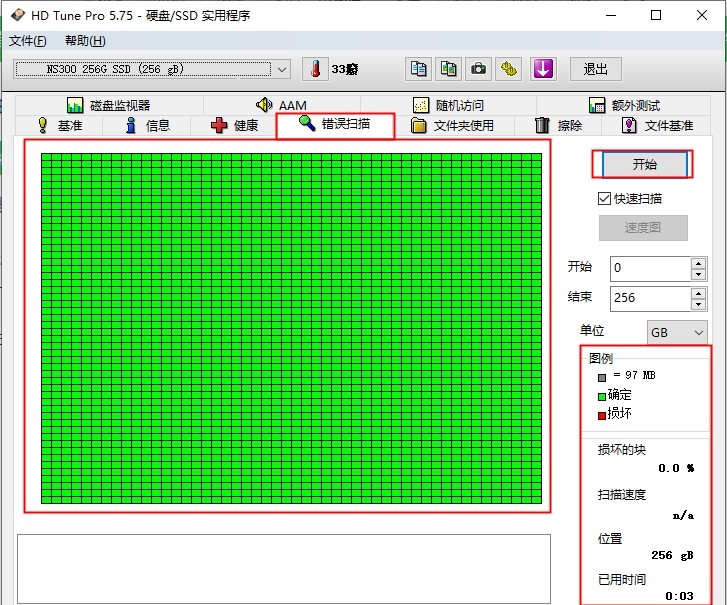Image resolution: width=727 pixels, height=605 pixels.
Task: Open the 文件(F) menu
Action: pos(28,41)
